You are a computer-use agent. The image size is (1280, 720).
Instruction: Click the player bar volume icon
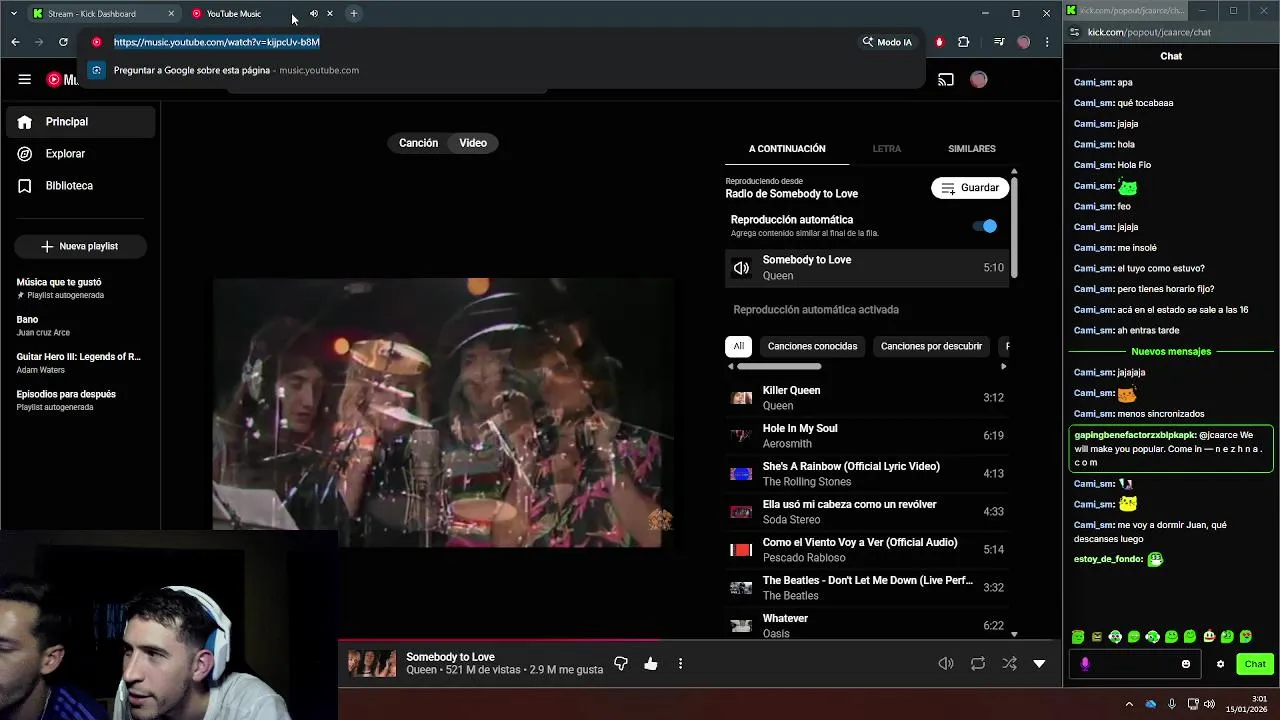tap(946, 663)
